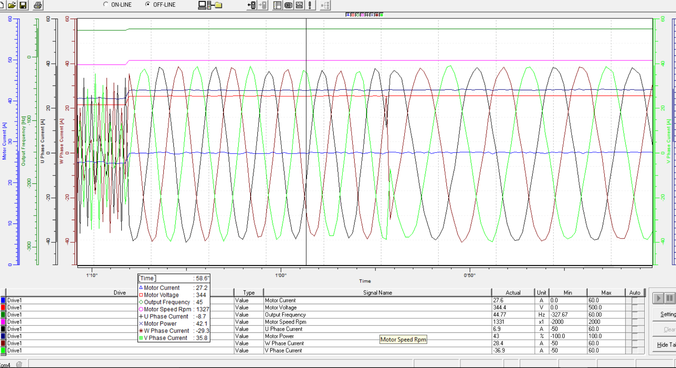
Task: Click the V Phase Current axis on right
Action: (x=662, y=141)
